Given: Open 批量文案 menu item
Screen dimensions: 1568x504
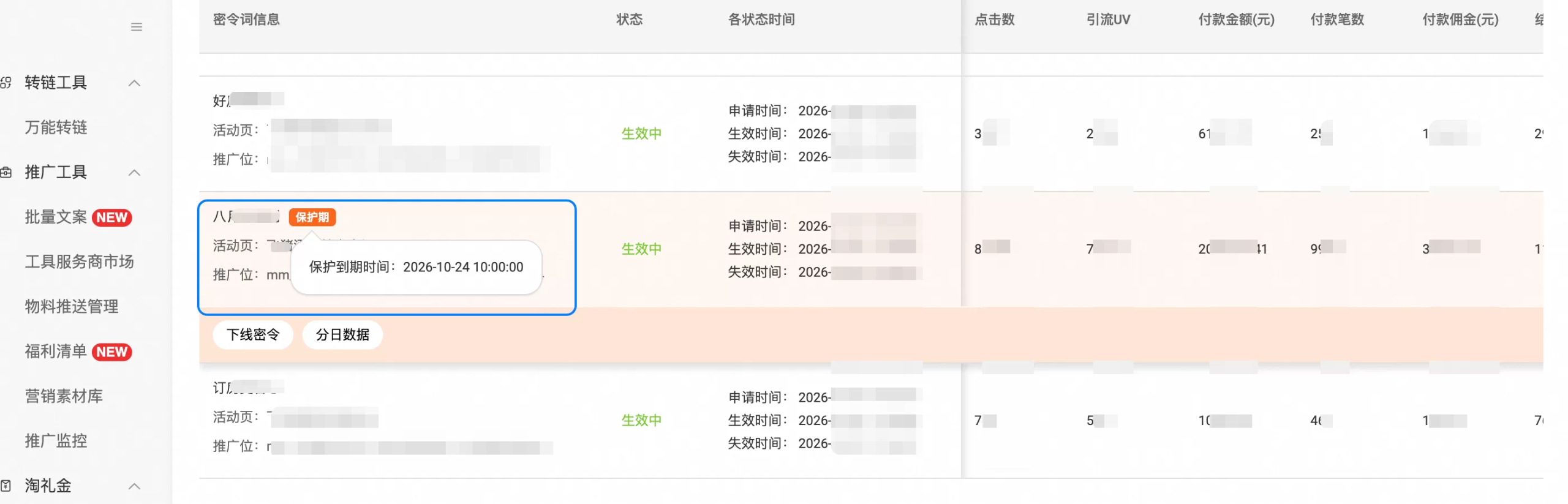Looking at the screenshot, I should coord(56,217).
